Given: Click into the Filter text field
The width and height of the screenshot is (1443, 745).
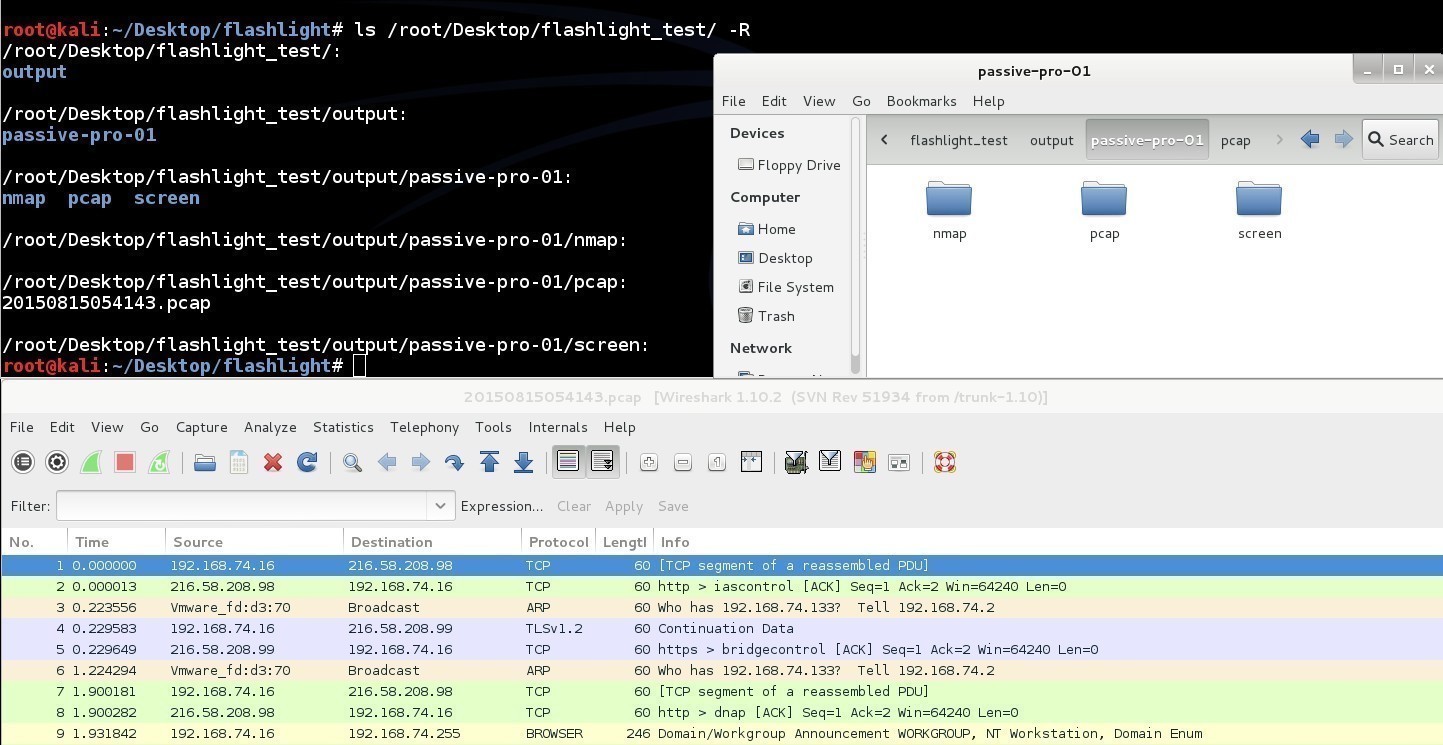Looking at the screenshot, I should point(242,506).
